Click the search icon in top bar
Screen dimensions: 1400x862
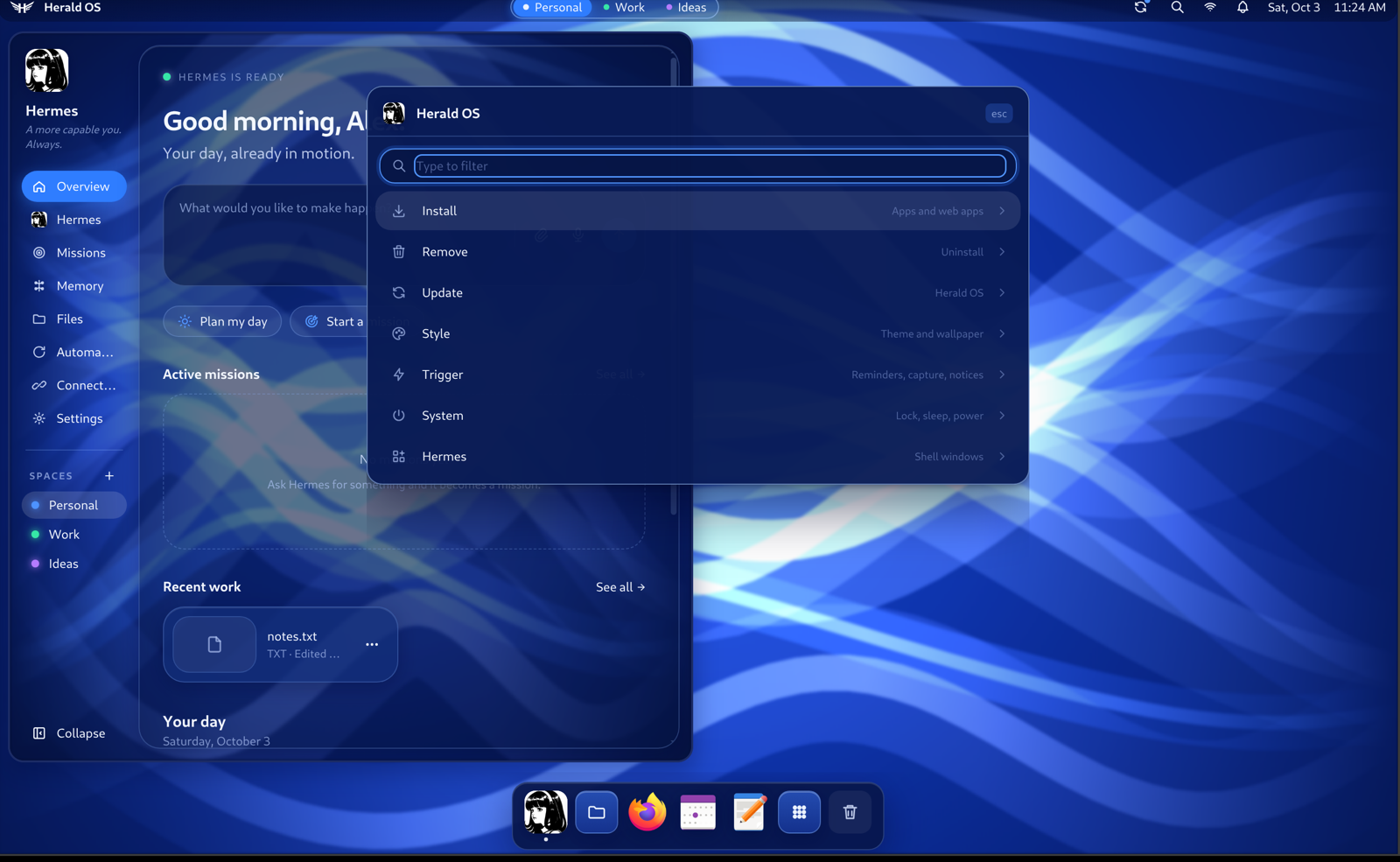(x=1178, y=7)
